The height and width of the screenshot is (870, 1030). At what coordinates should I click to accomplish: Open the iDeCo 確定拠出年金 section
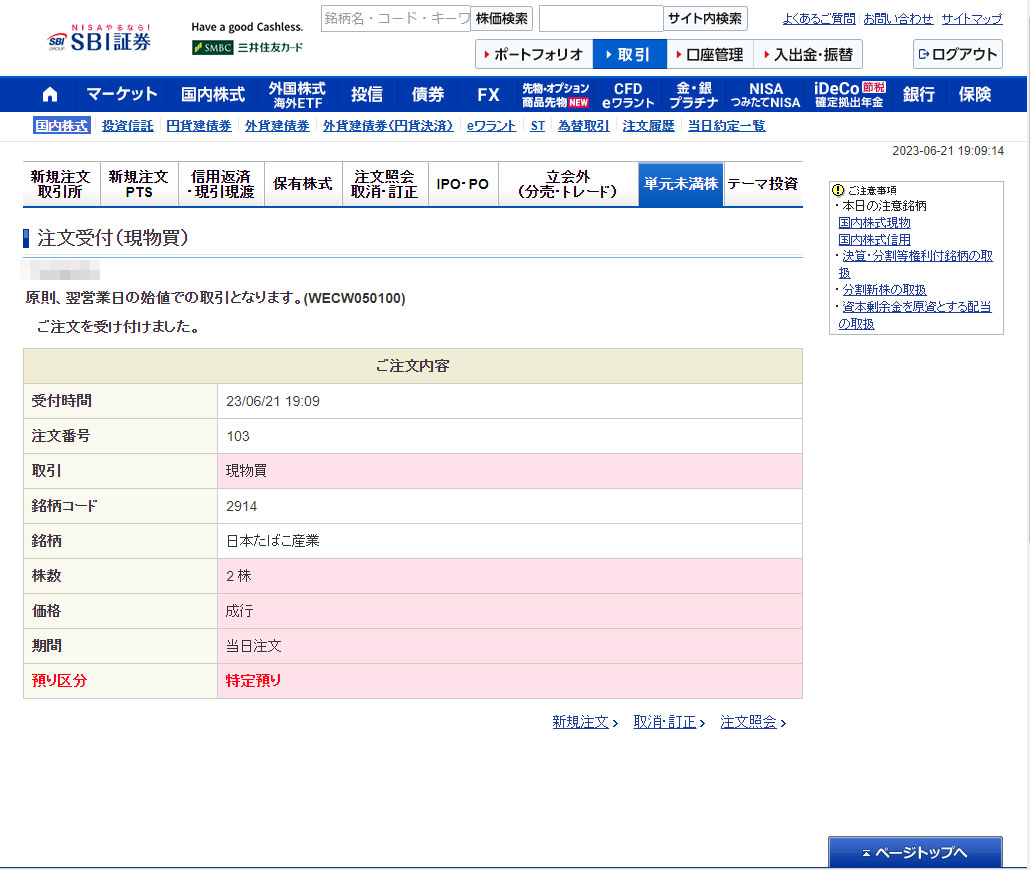[849, 95]
